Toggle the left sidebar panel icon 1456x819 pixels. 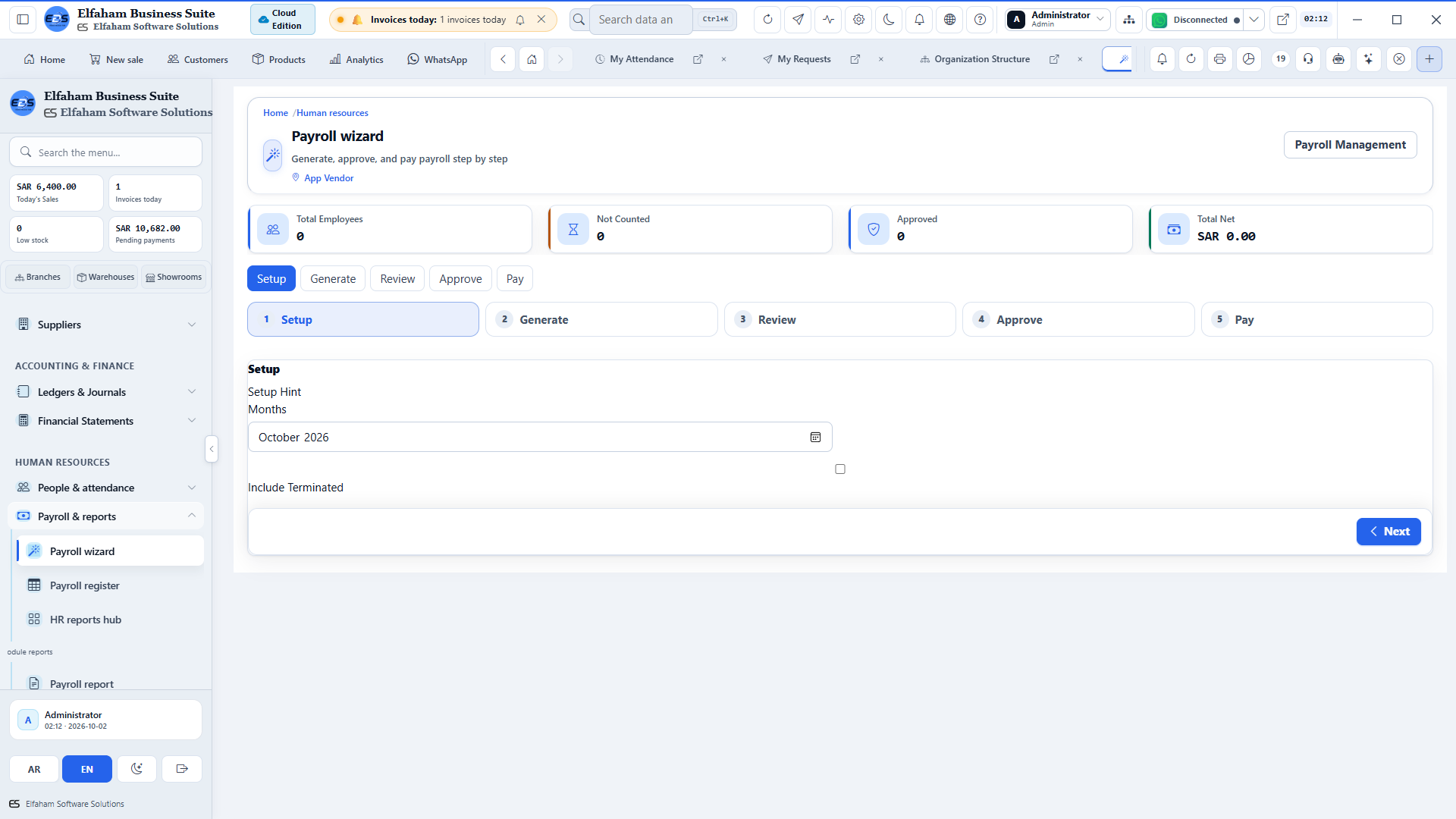point(23,20)
